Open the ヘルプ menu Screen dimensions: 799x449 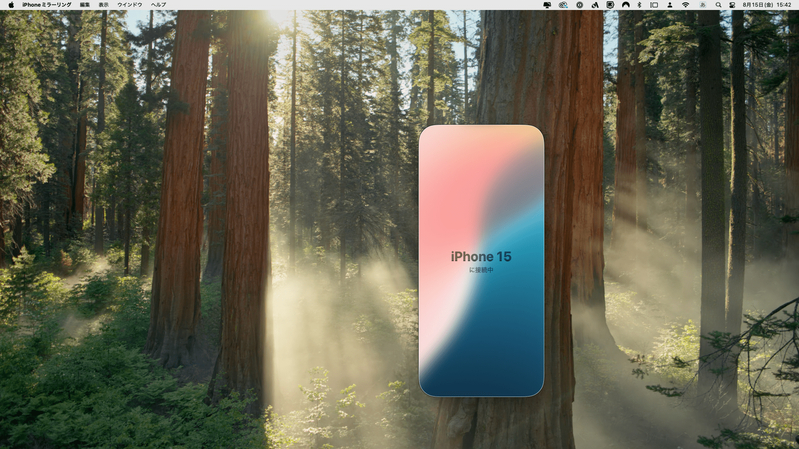tap(158, 5)
